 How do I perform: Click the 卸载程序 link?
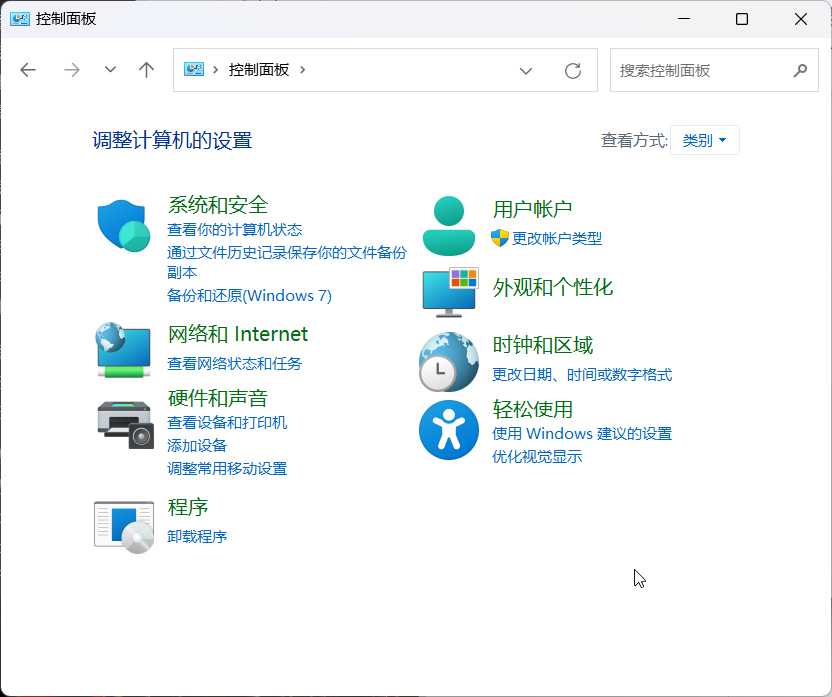click(x=195, y=536)
